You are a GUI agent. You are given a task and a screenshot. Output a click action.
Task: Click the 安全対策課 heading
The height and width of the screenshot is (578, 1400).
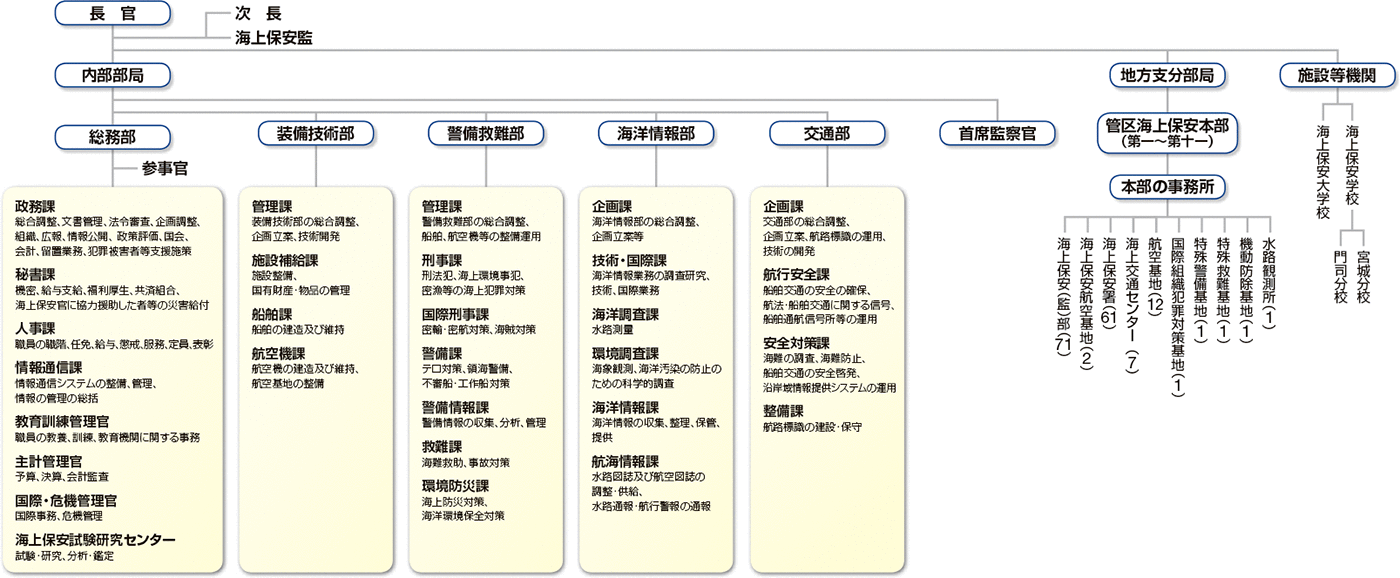[796, 342]
